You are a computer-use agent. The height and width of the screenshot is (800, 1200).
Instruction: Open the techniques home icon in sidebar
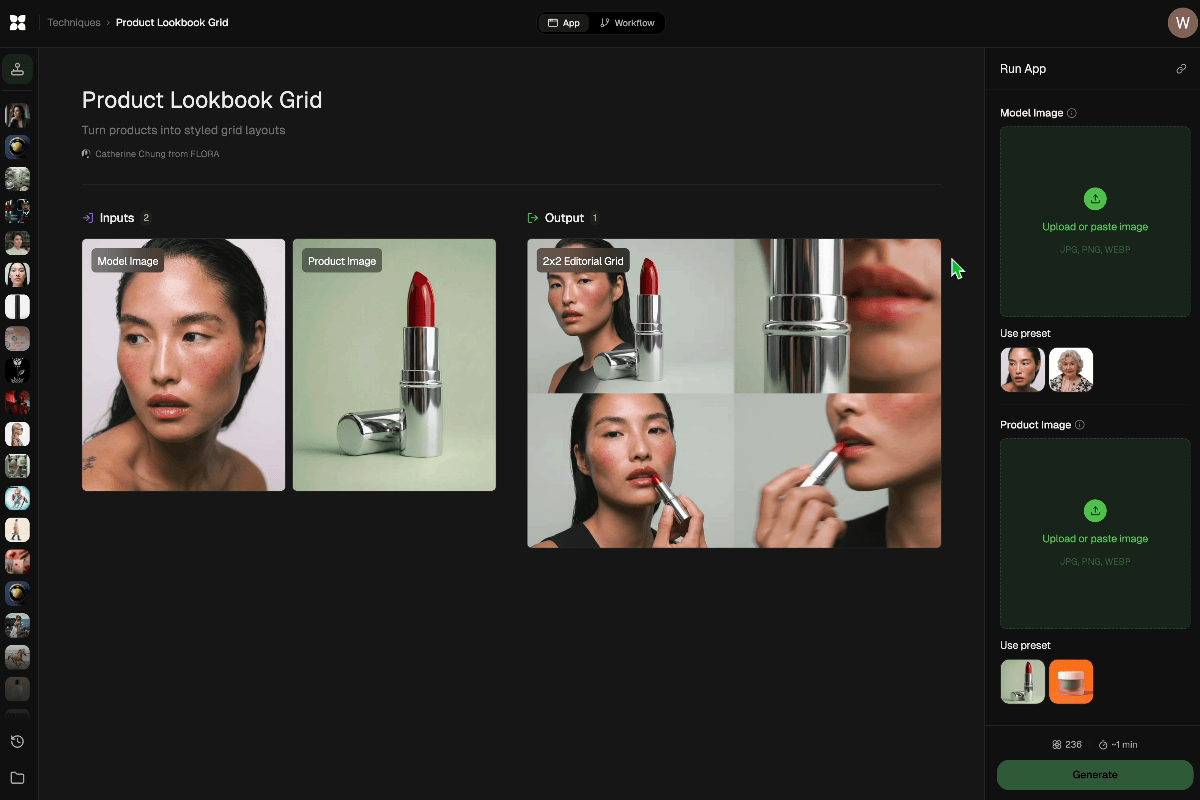tap(17, 69)
